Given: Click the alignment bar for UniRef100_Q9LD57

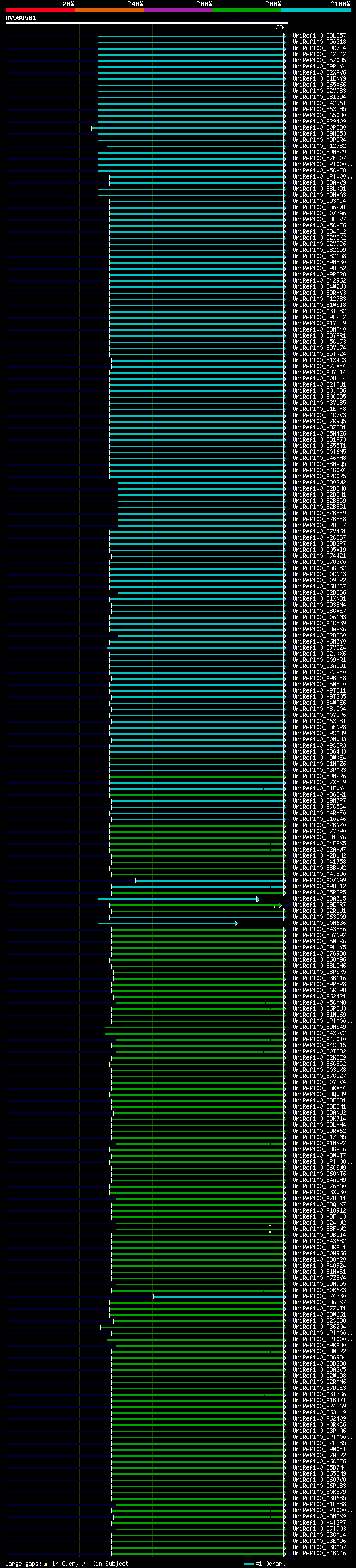Looking at the screenshot, I should [192, 36].
